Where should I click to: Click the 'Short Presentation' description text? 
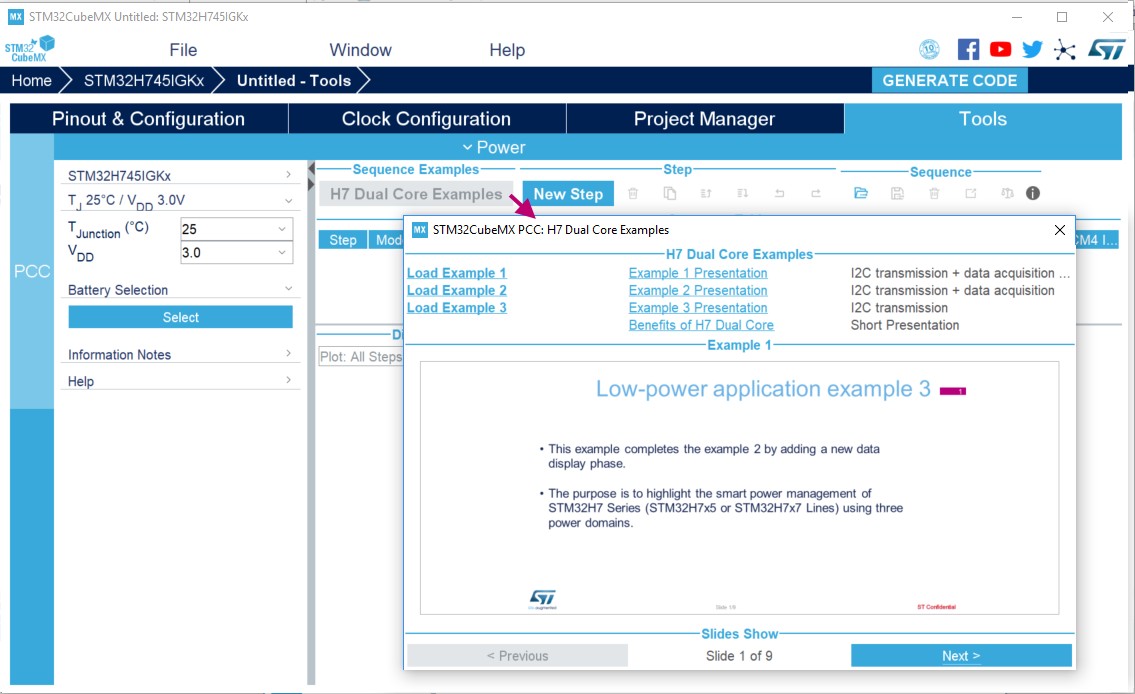coord(905,325)
